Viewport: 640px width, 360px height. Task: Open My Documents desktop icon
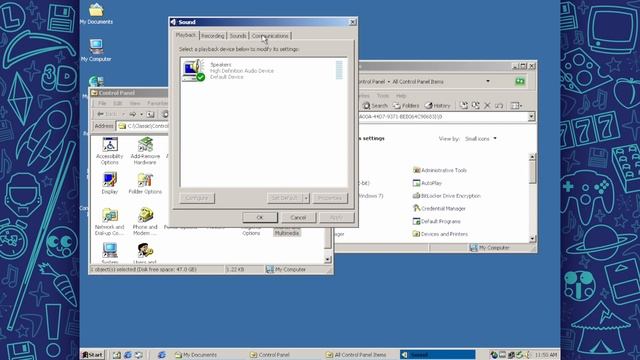point(96,13)
